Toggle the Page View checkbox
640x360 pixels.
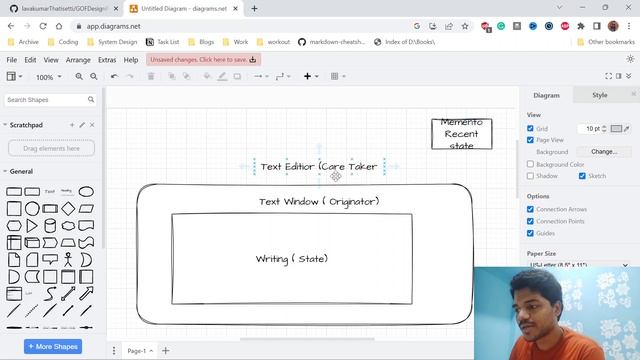click(530, 140)
